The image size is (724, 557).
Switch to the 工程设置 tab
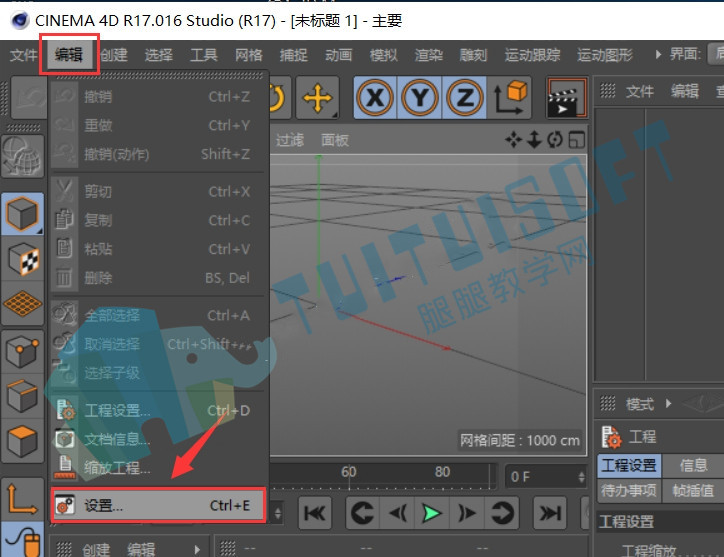pos(629,465)
